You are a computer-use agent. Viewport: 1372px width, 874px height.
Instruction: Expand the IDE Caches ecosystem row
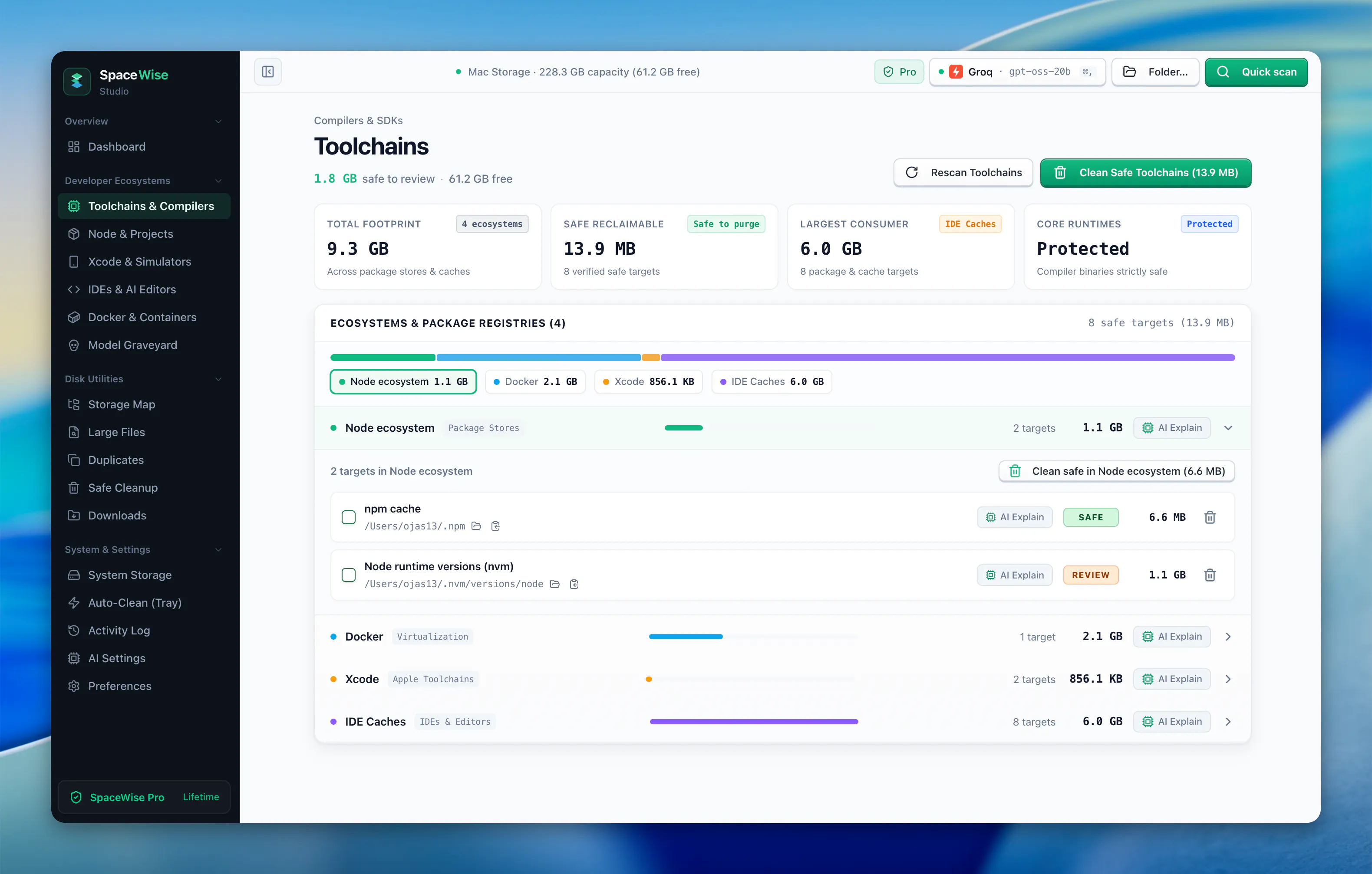(1228, 722)
